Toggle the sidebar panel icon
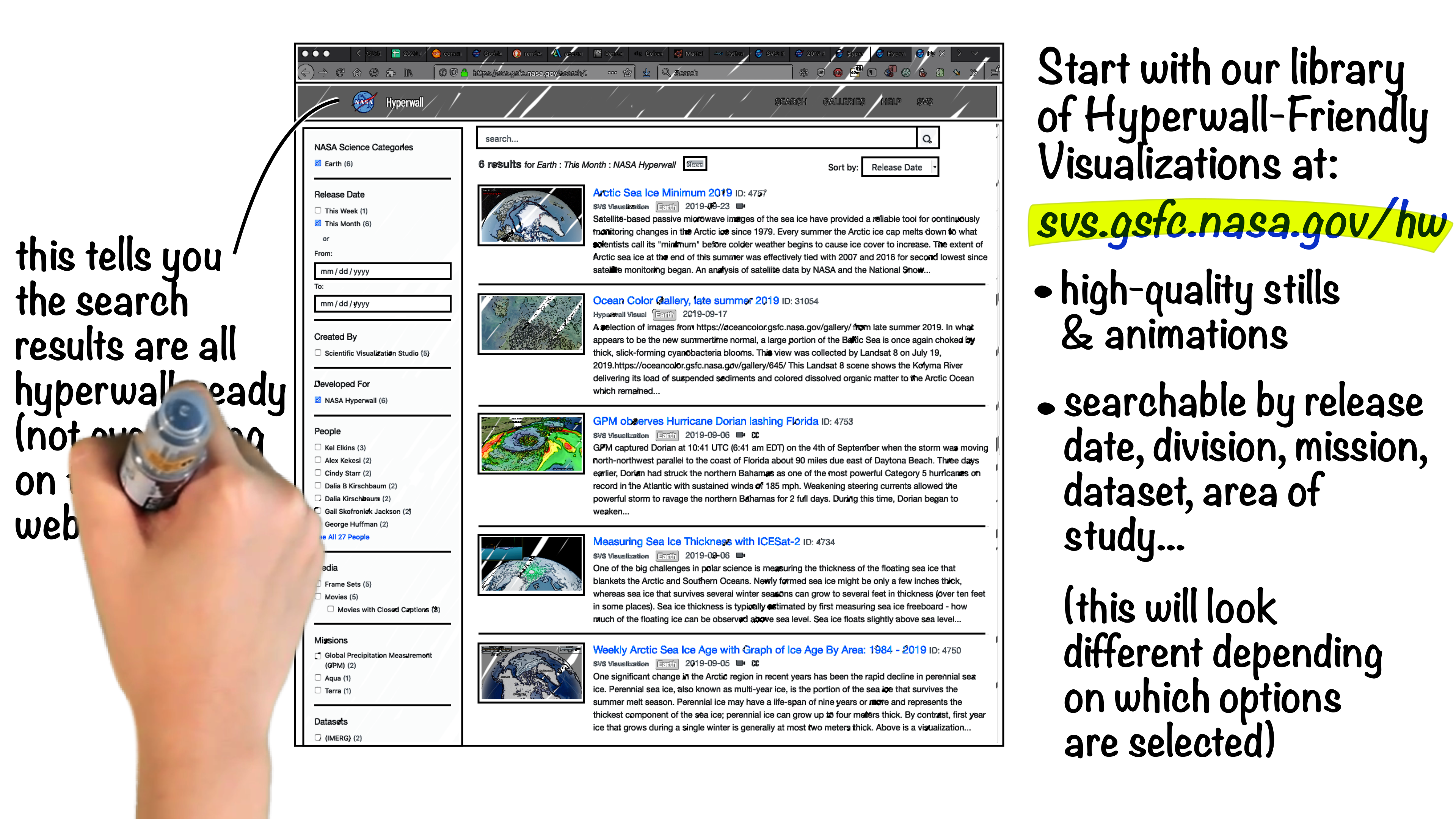Image resolution: width=1456 pixels, height=819 pixels. click(872, 72)
